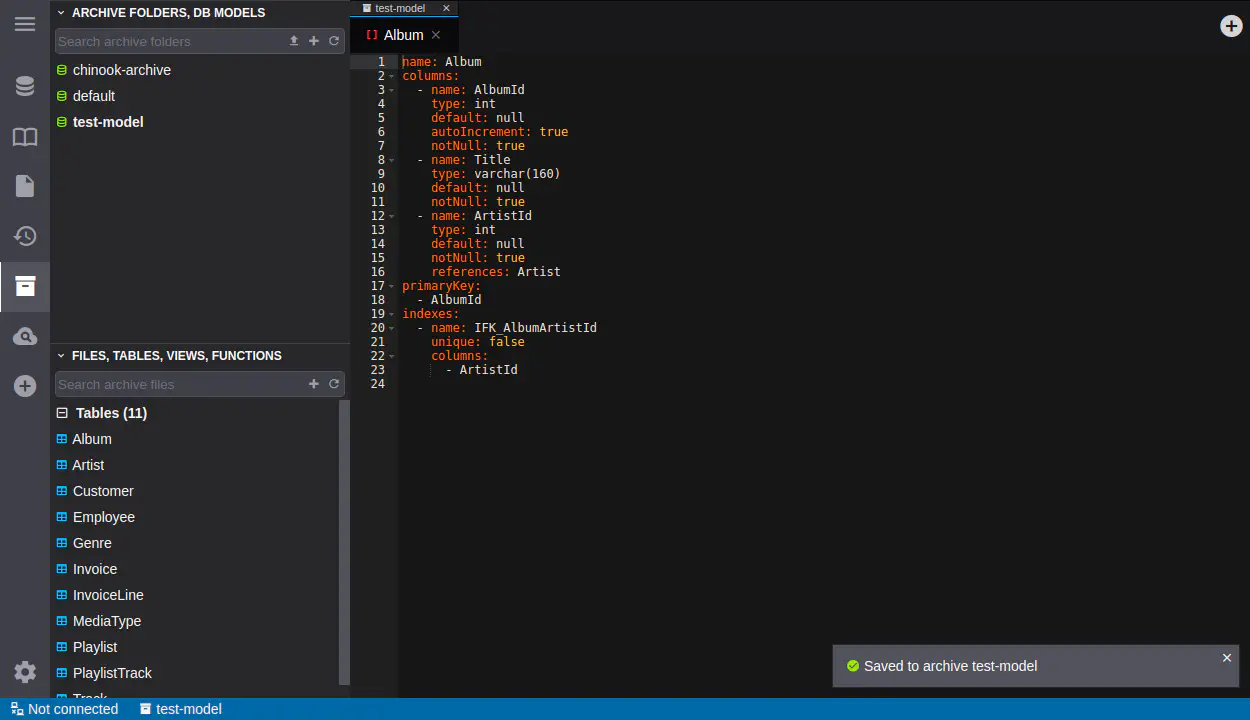The width and height of the screenshot is (1250, 720).
Task: Collapse the Archive Folders, DB Models section
Action: coord(61,13)
